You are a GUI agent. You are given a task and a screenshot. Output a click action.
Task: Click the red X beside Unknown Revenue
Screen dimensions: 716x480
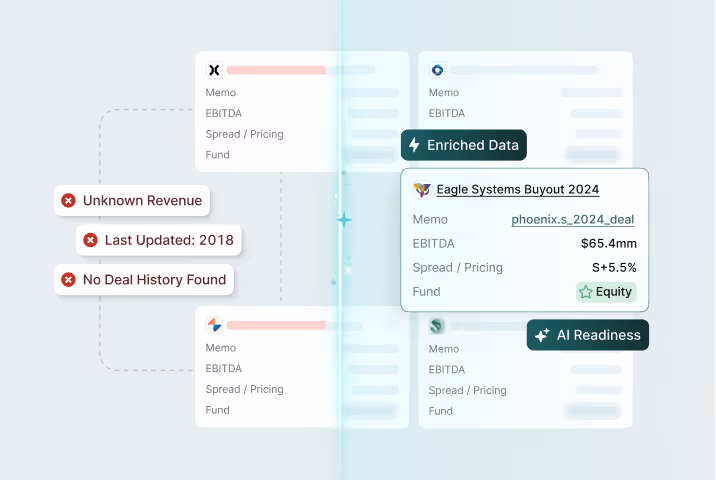(x=68, y=200)
